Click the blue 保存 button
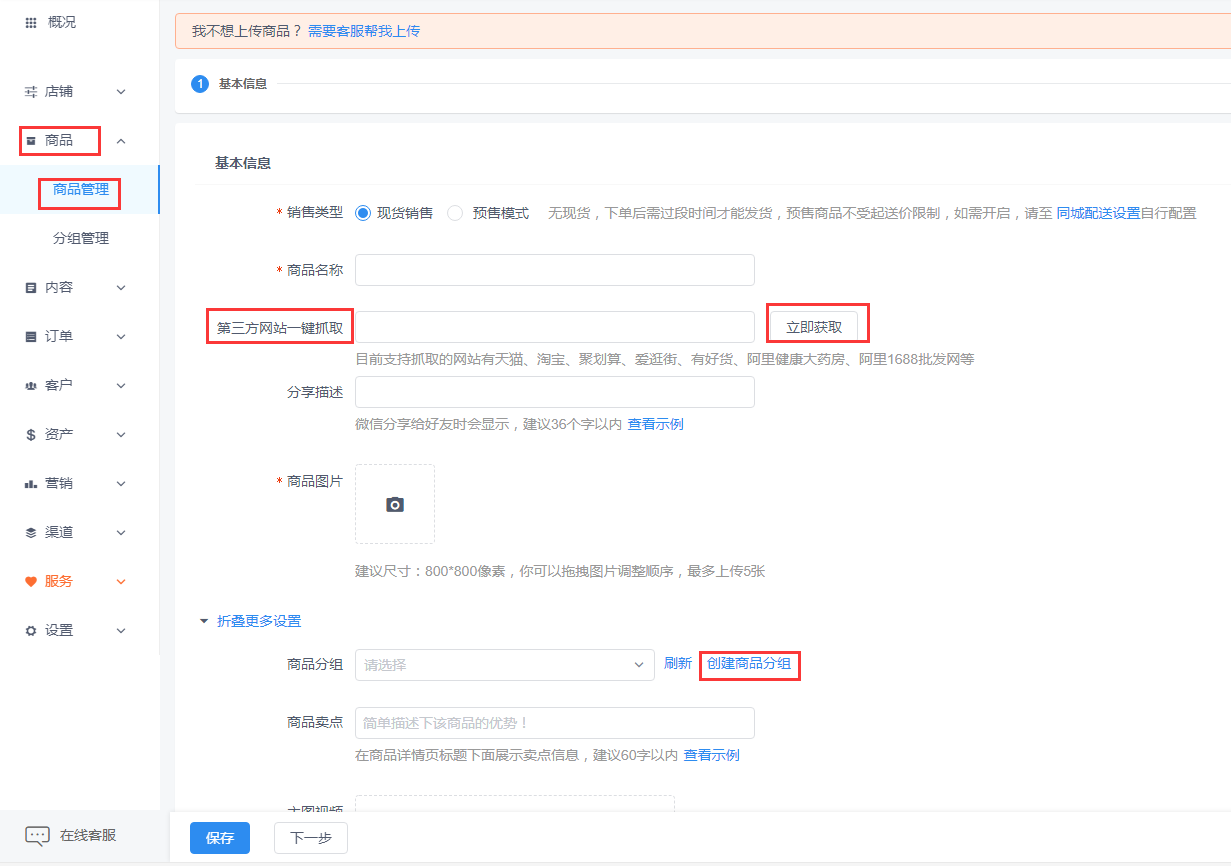 (220, 838)
